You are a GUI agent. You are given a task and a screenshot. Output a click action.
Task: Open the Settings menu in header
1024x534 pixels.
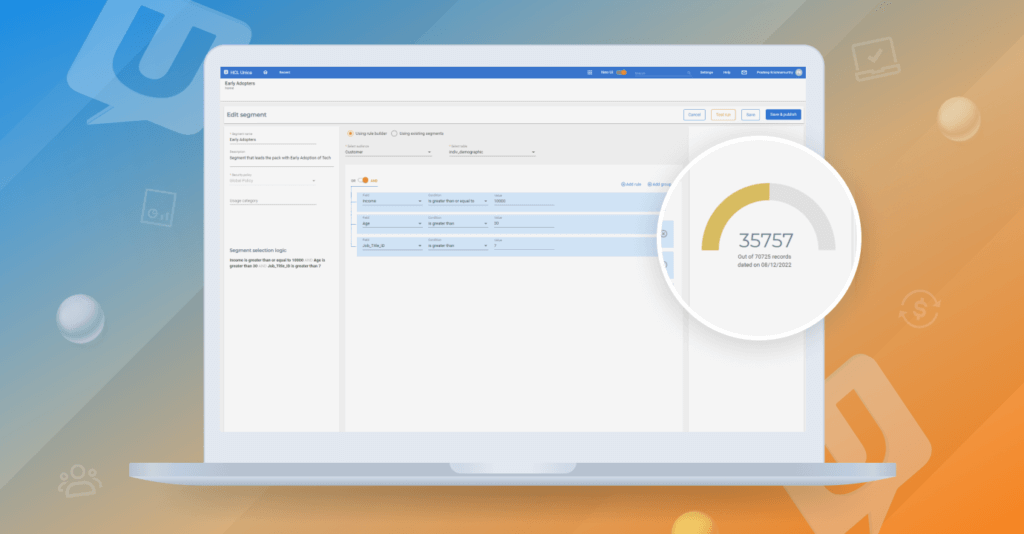click(707, 72)
